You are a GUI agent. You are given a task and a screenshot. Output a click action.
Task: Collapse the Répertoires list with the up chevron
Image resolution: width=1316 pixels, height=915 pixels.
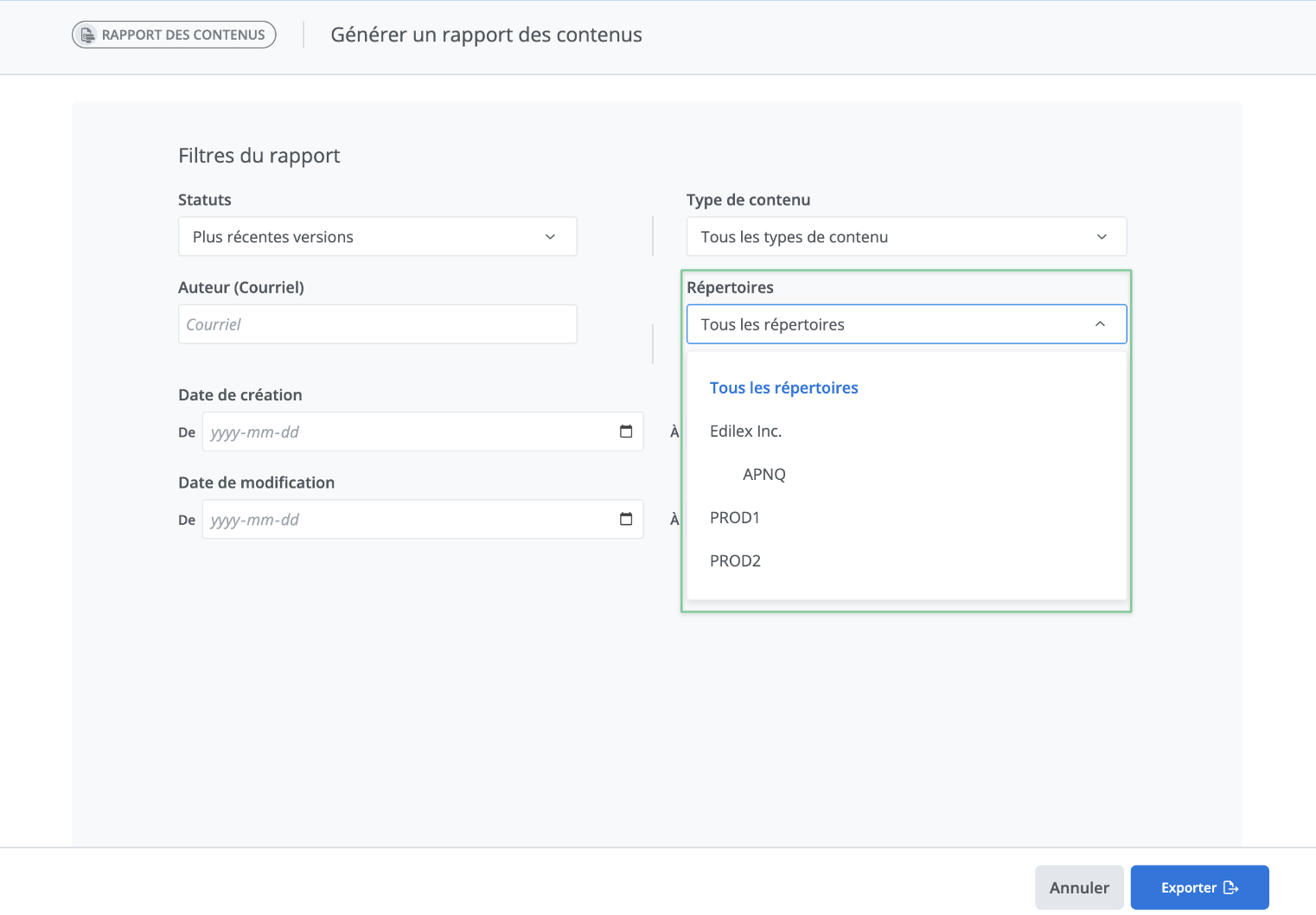1100,324
